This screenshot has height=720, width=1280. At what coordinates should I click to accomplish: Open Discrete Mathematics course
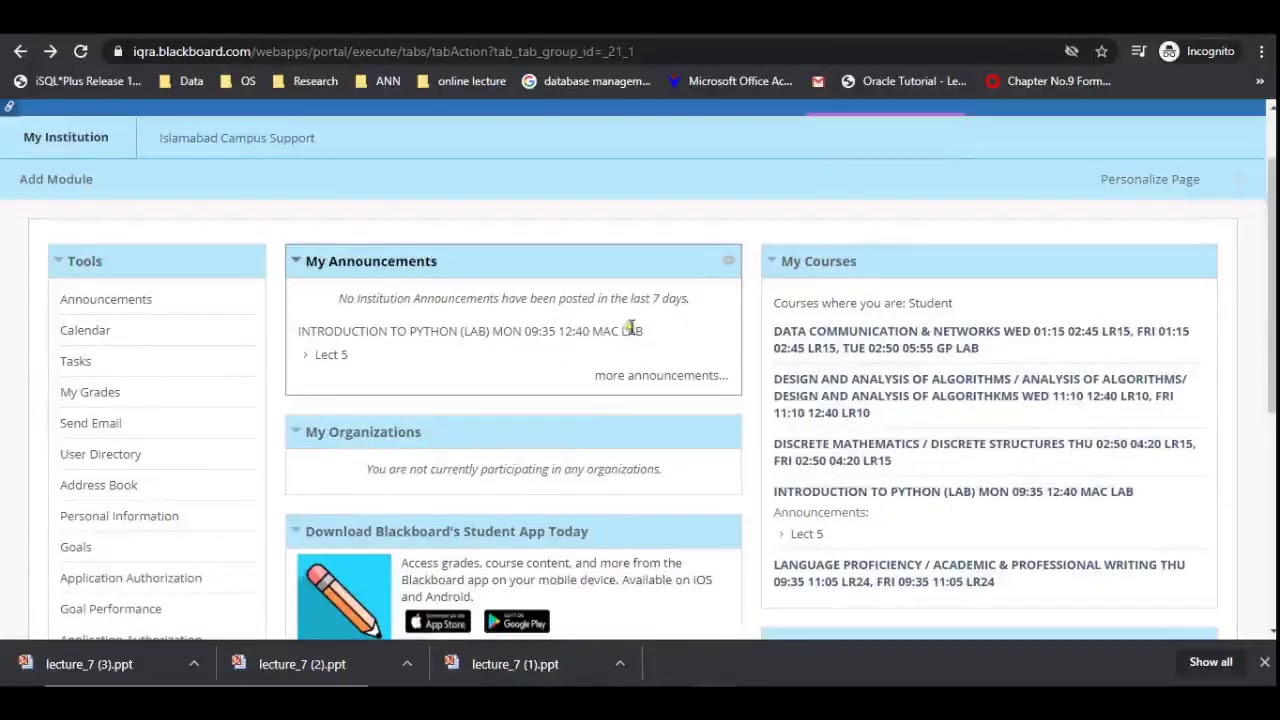click(984, 452)
